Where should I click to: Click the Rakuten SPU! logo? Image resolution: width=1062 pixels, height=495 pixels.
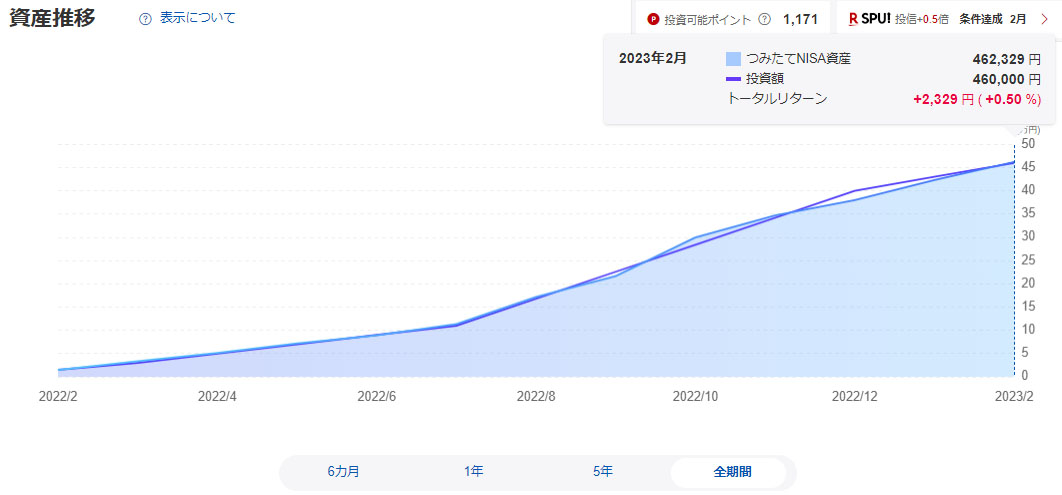(869, 18)
